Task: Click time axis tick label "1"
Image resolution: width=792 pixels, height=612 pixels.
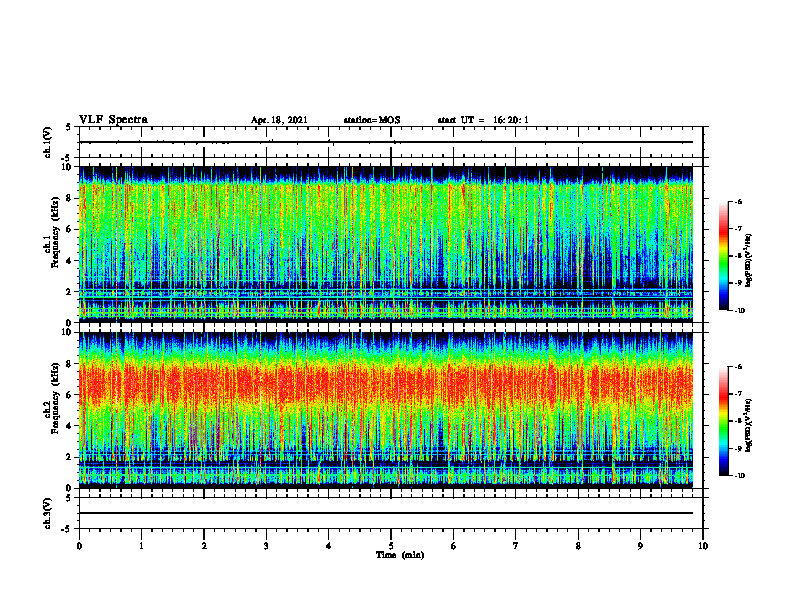Action: coord(141,546)
